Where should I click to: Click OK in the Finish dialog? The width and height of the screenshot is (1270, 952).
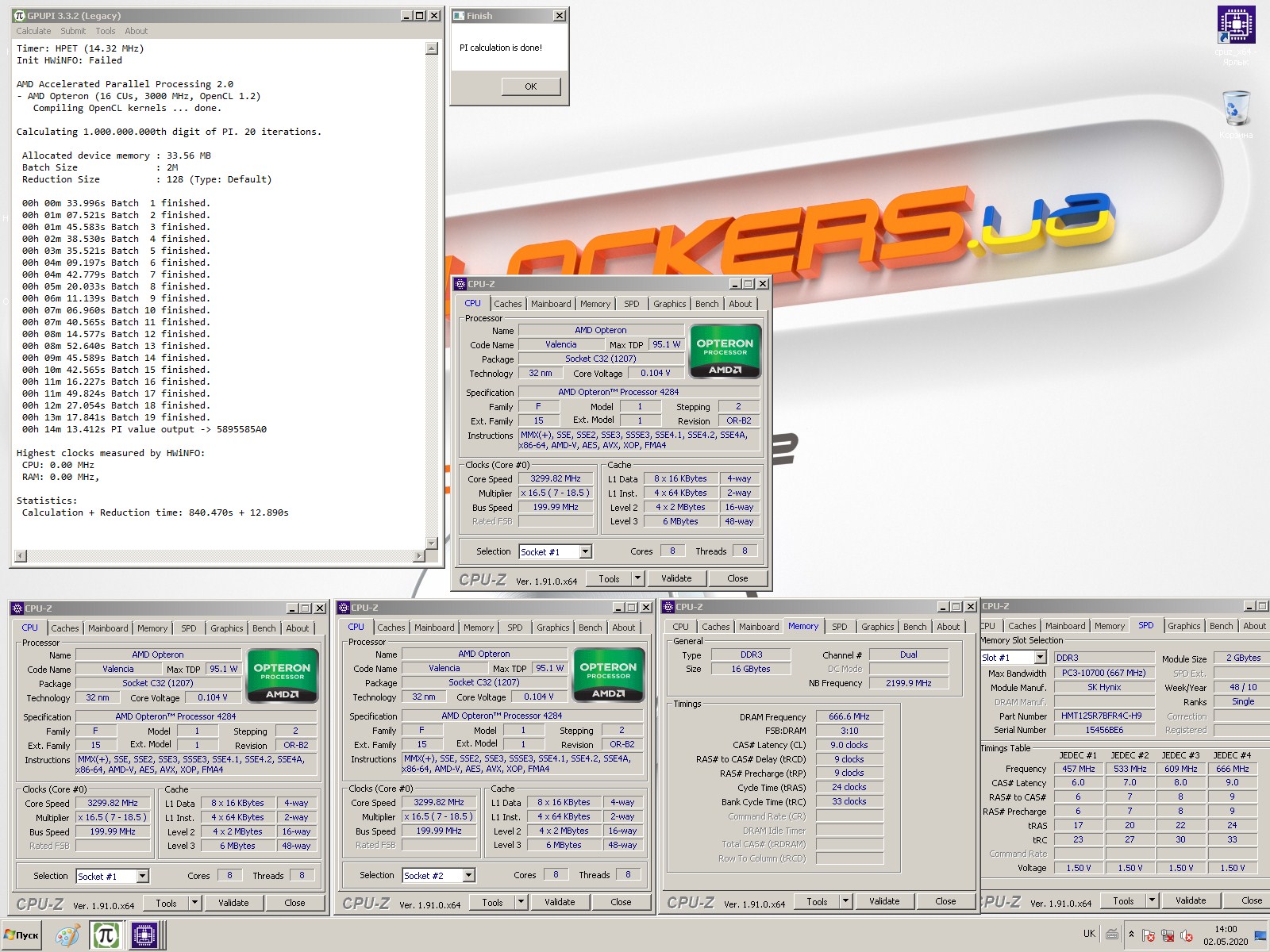531,86
